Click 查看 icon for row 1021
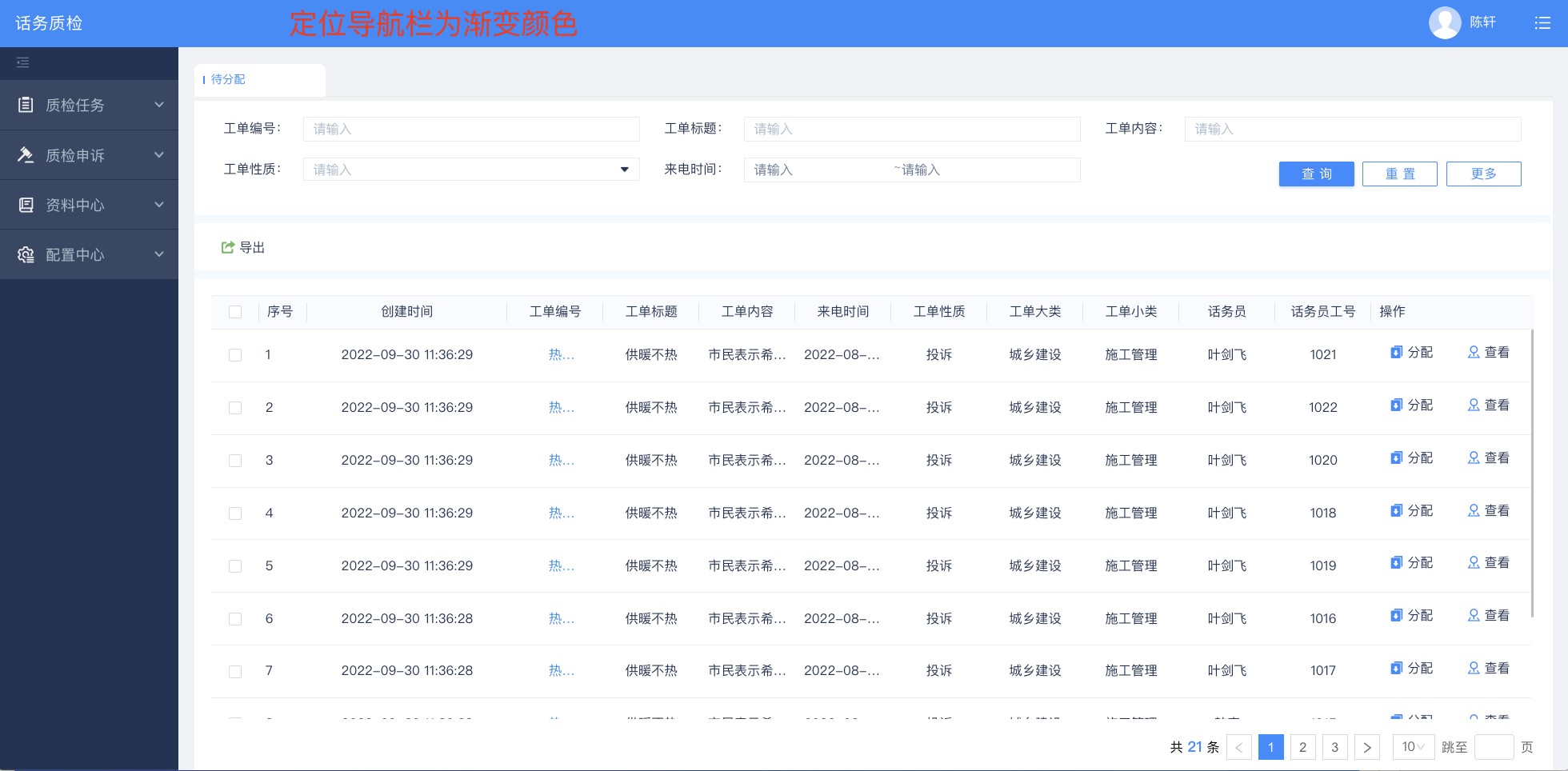Viewport: 1568px width, 771px height. tap(1474, 352)
